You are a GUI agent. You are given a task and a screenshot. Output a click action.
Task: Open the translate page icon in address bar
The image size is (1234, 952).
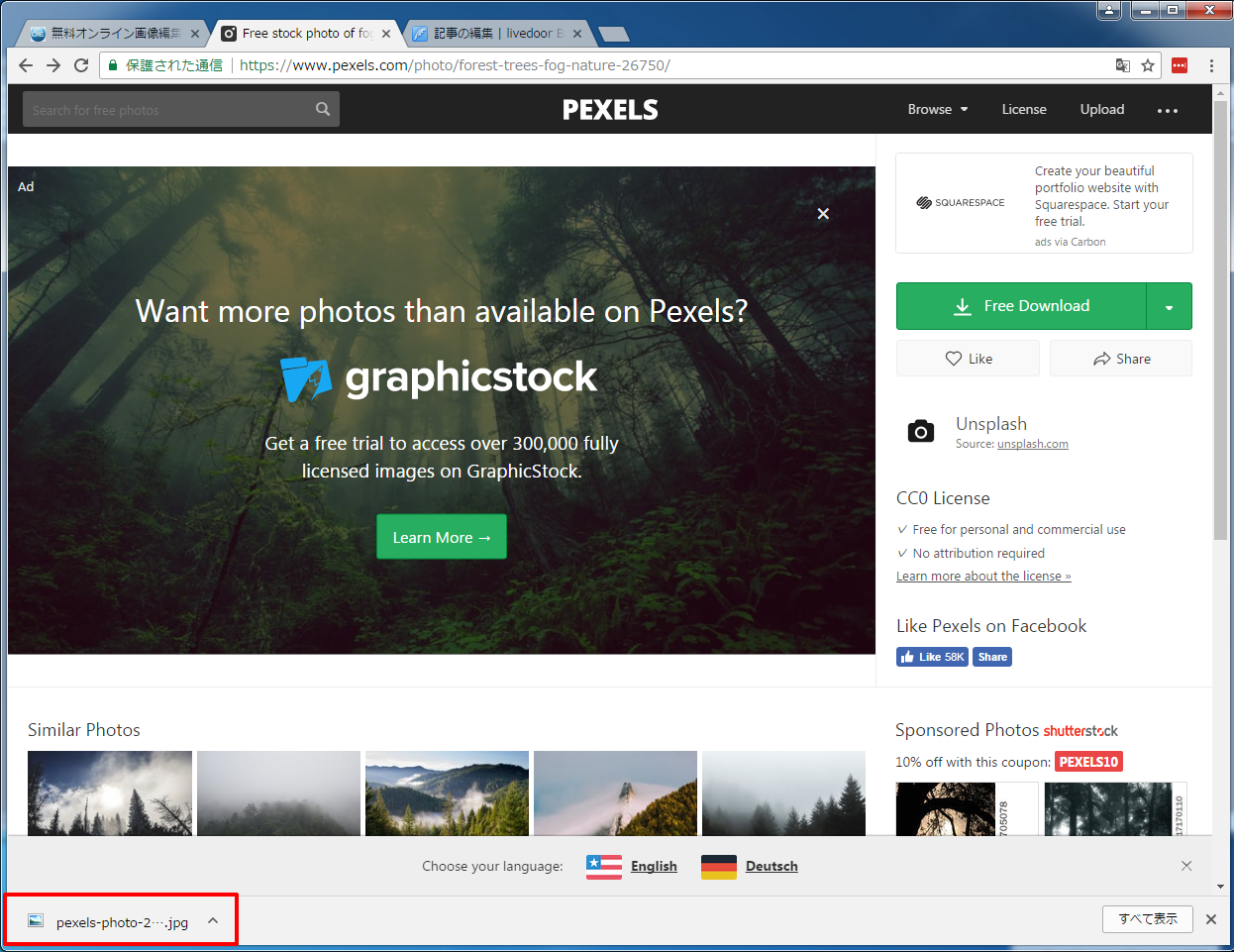(1122, 65)
